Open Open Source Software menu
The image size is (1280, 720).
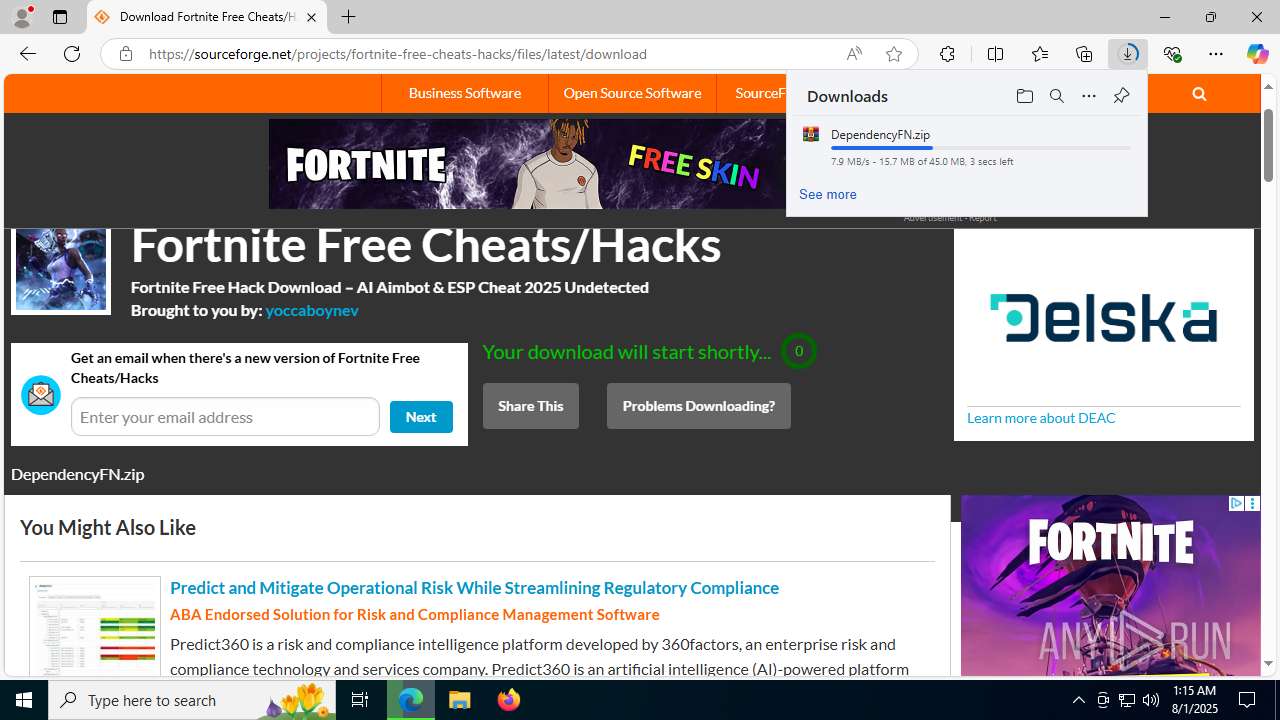[x=632, y=93]
